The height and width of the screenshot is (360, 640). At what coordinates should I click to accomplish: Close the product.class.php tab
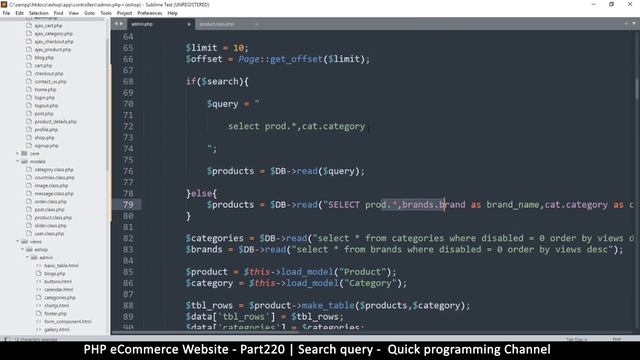click(257, 24)
